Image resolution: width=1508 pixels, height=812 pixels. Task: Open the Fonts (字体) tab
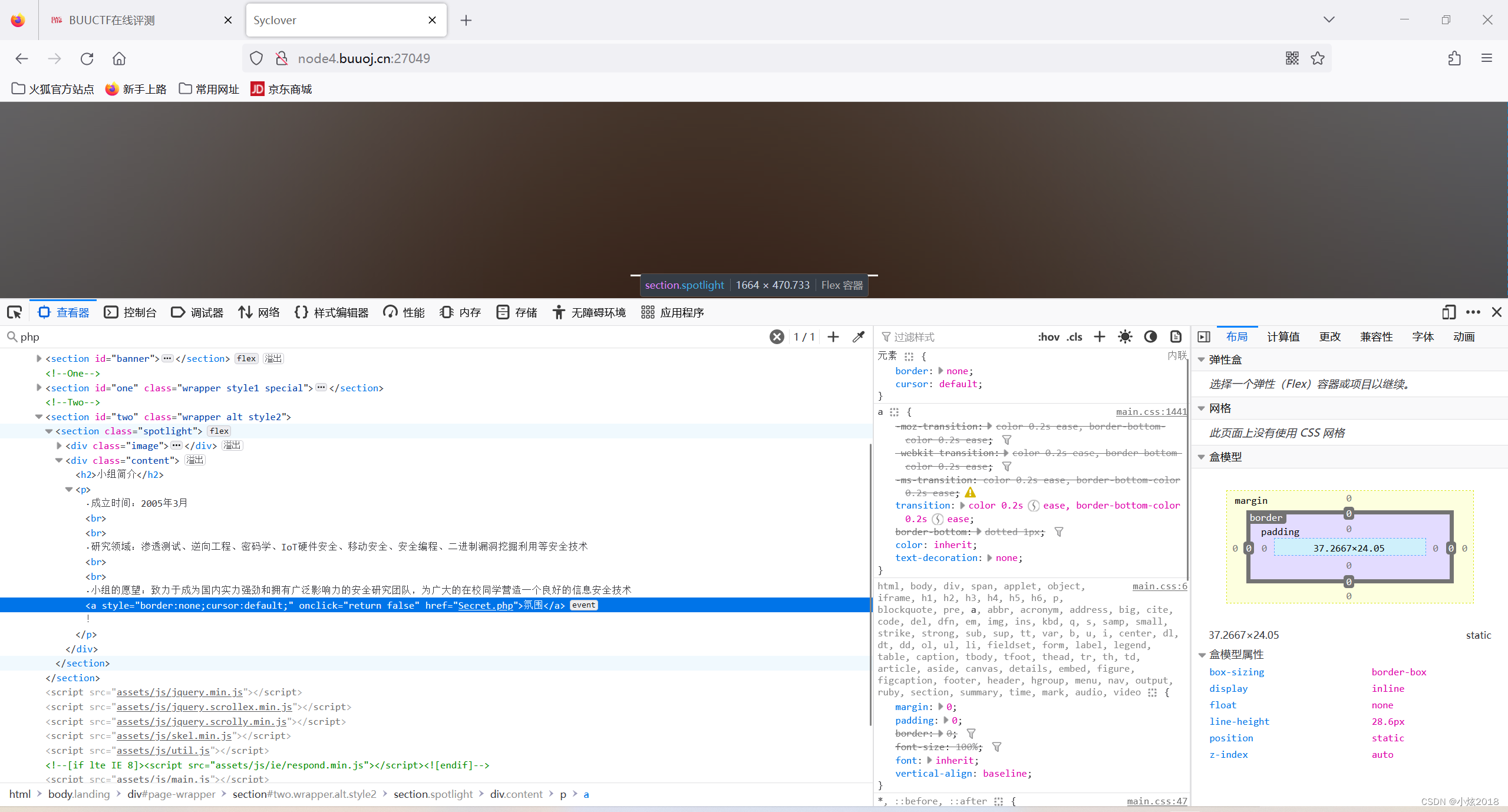(x=1423, y=337)
